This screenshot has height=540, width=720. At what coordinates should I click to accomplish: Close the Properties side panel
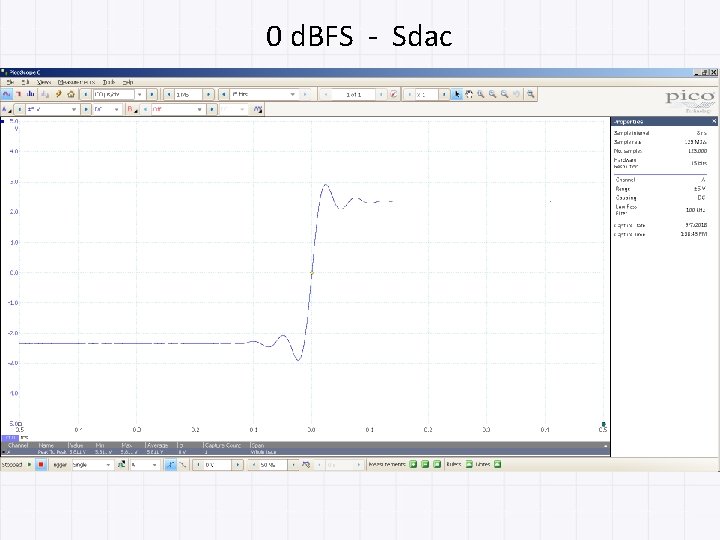pos(714,121)
